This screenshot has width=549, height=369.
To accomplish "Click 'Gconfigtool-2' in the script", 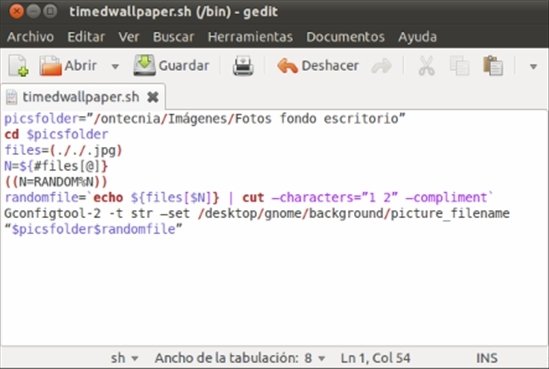I will point(53,214).
